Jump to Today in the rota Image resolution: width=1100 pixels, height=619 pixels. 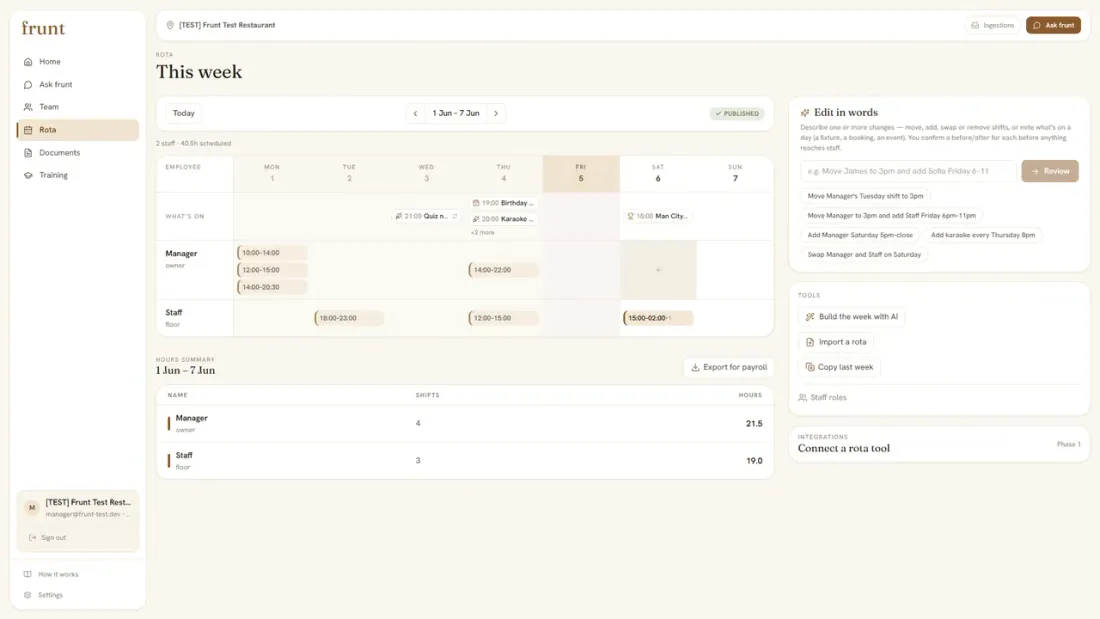[184, 113]
